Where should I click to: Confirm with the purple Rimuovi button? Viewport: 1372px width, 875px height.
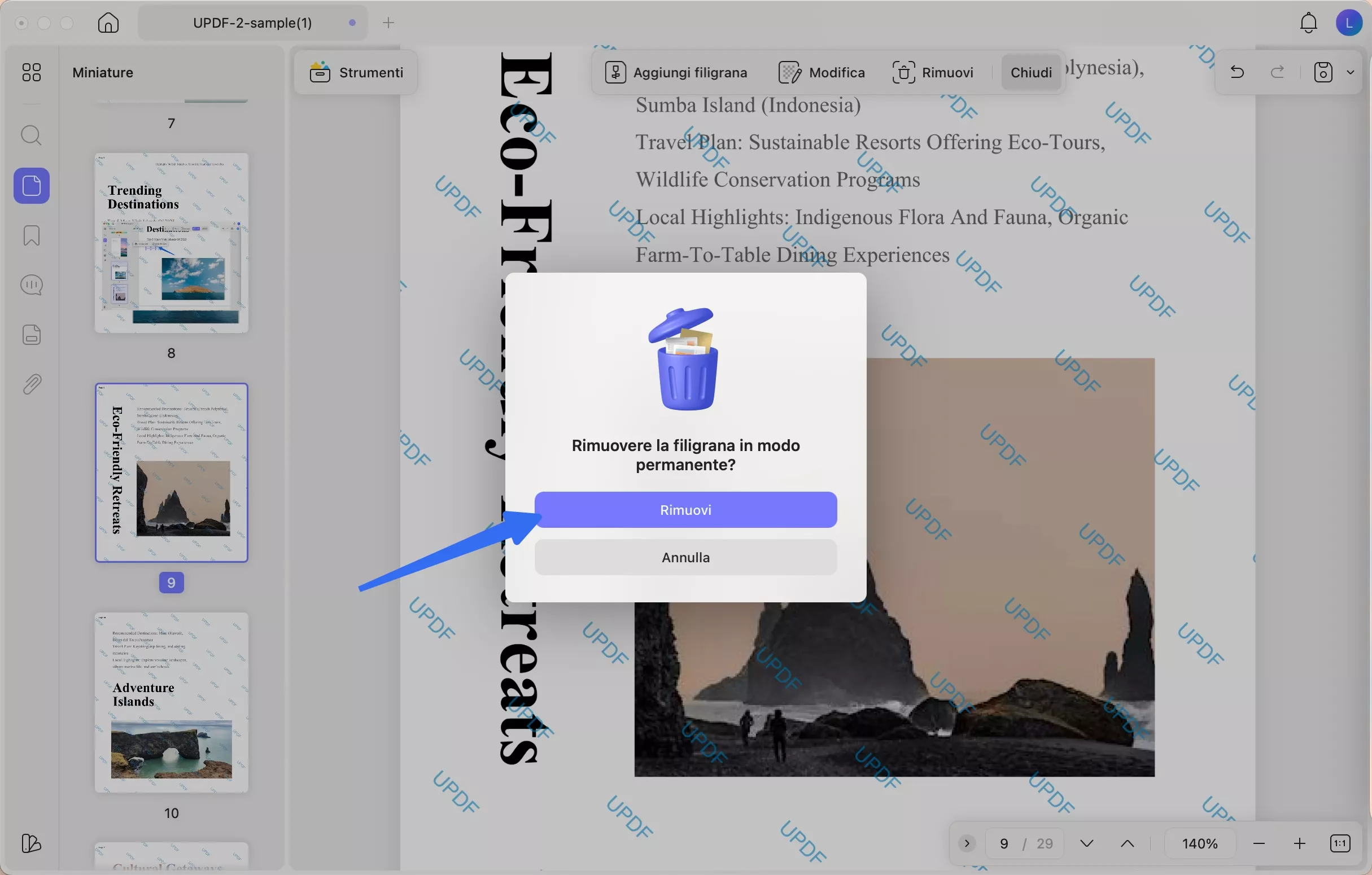[685, 510]
